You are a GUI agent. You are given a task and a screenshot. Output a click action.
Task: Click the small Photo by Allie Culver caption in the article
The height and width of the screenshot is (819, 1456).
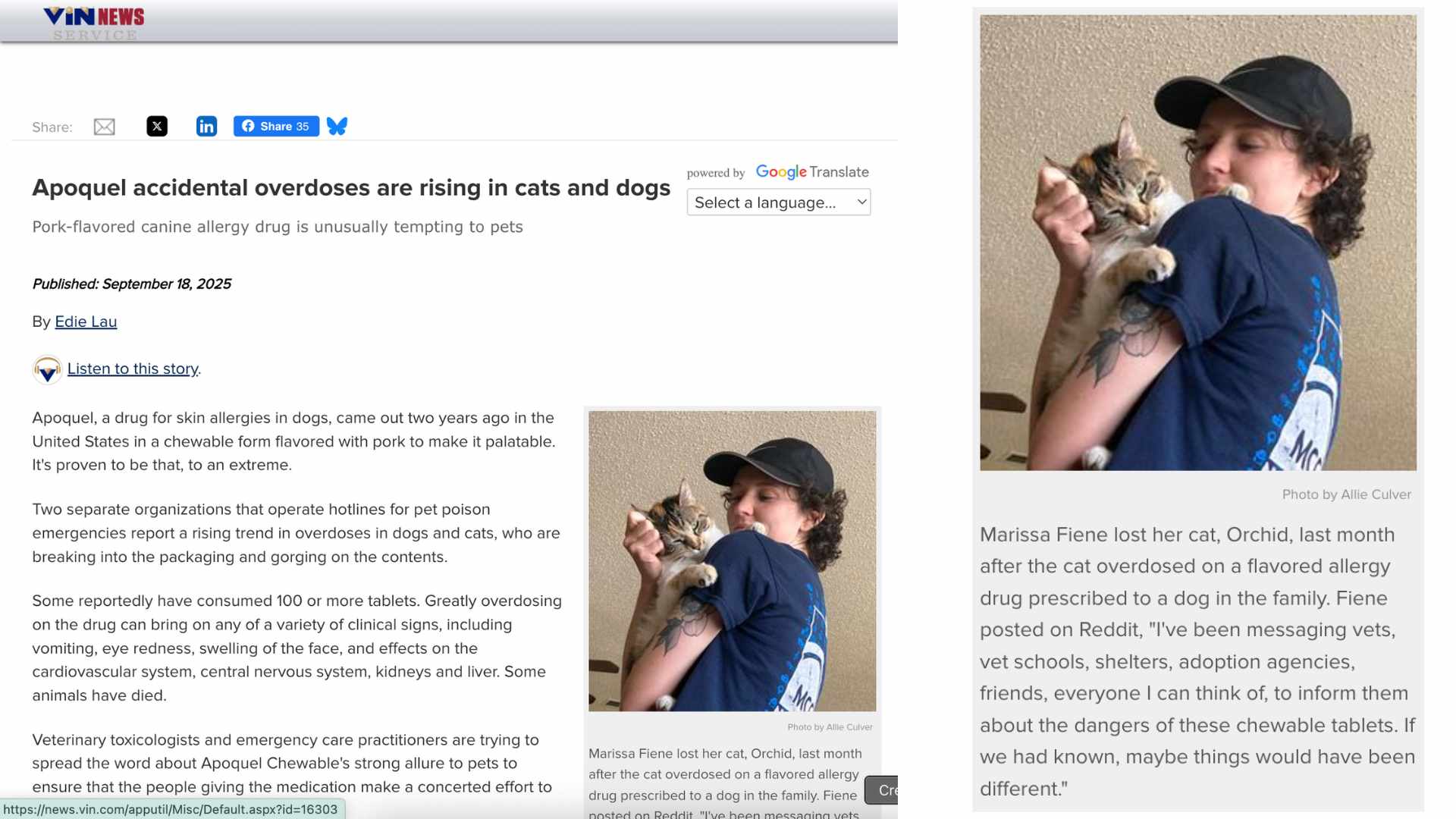coord(830,727)
